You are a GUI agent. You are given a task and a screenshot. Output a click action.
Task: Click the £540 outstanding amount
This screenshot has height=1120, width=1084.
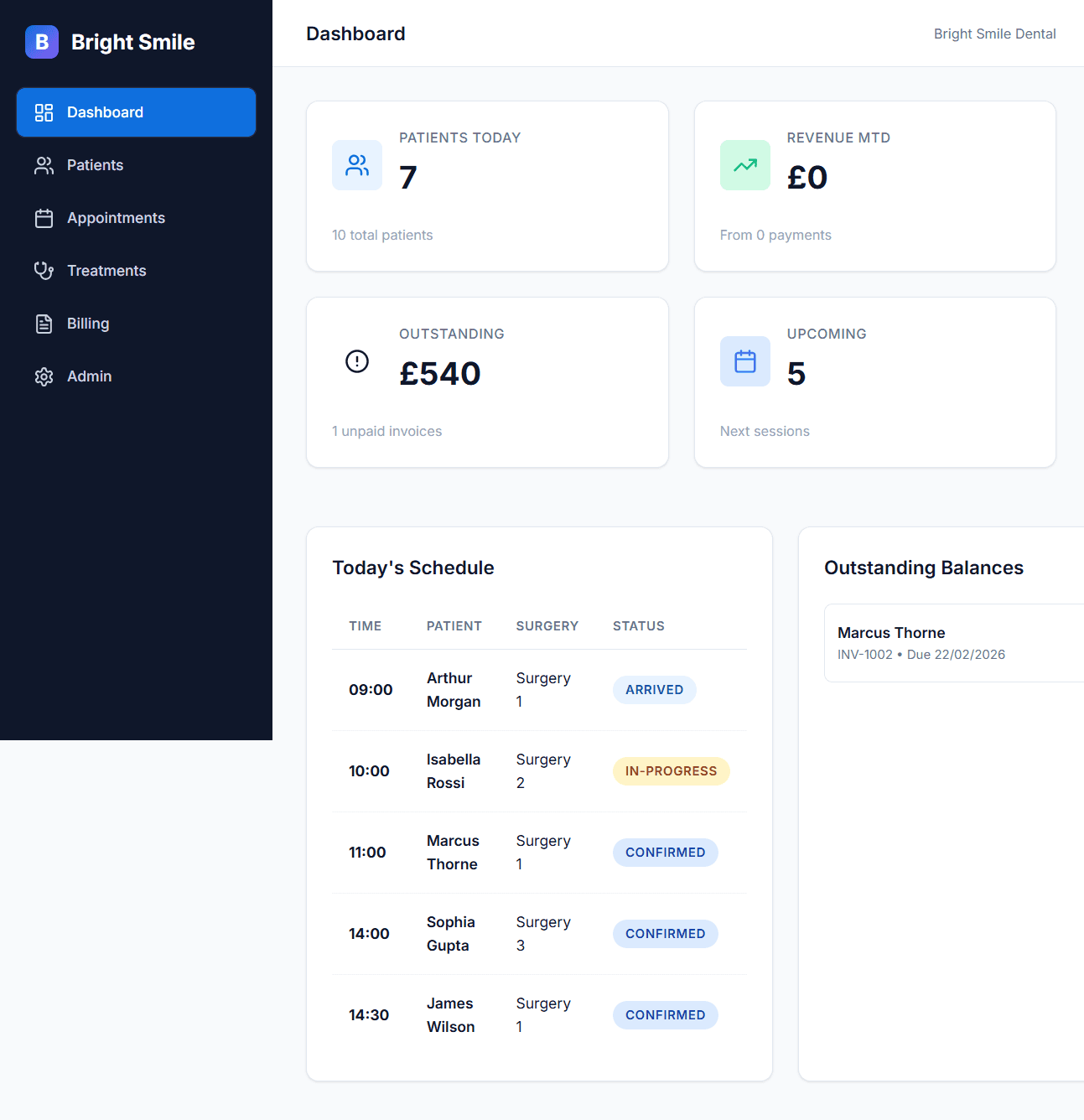[x=440, y=373]
